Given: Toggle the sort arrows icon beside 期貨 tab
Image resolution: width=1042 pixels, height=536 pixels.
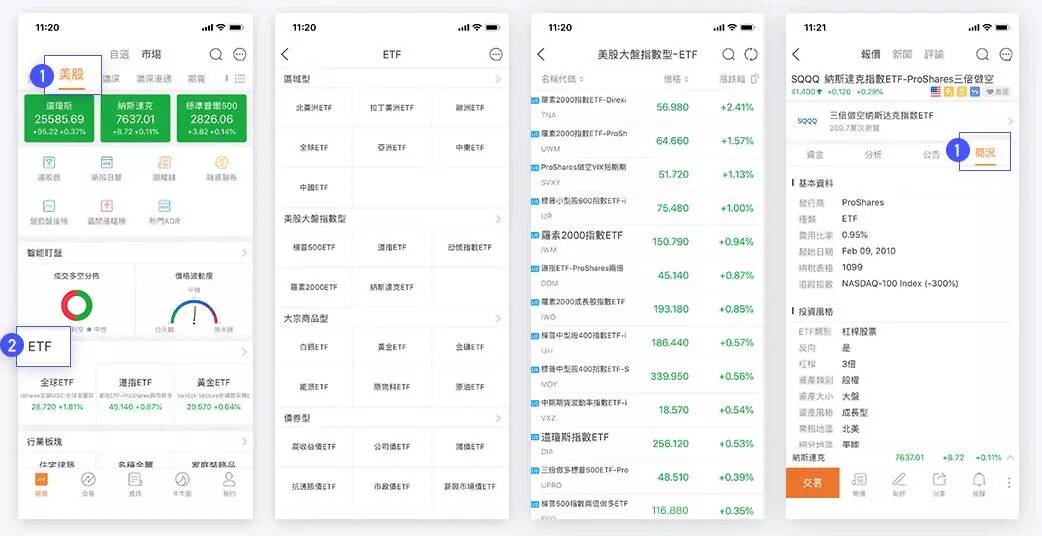Looking at the screenshot, I should coord(226,78).
